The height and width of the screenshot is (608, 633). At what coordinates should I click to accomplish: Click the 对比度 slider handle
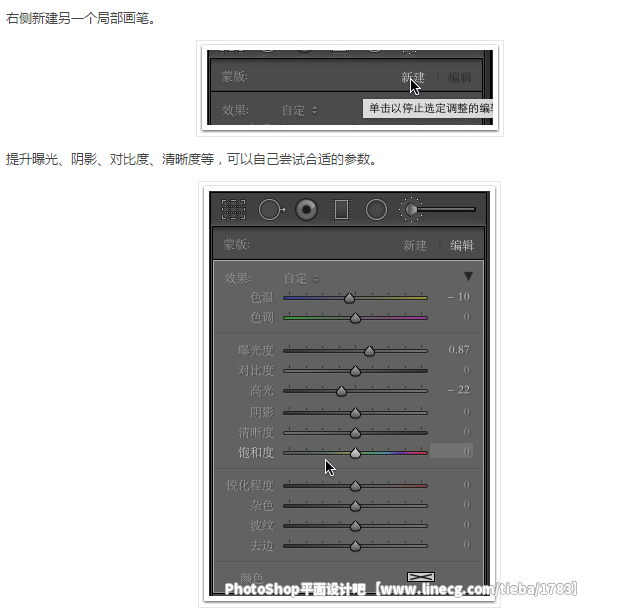355,371
